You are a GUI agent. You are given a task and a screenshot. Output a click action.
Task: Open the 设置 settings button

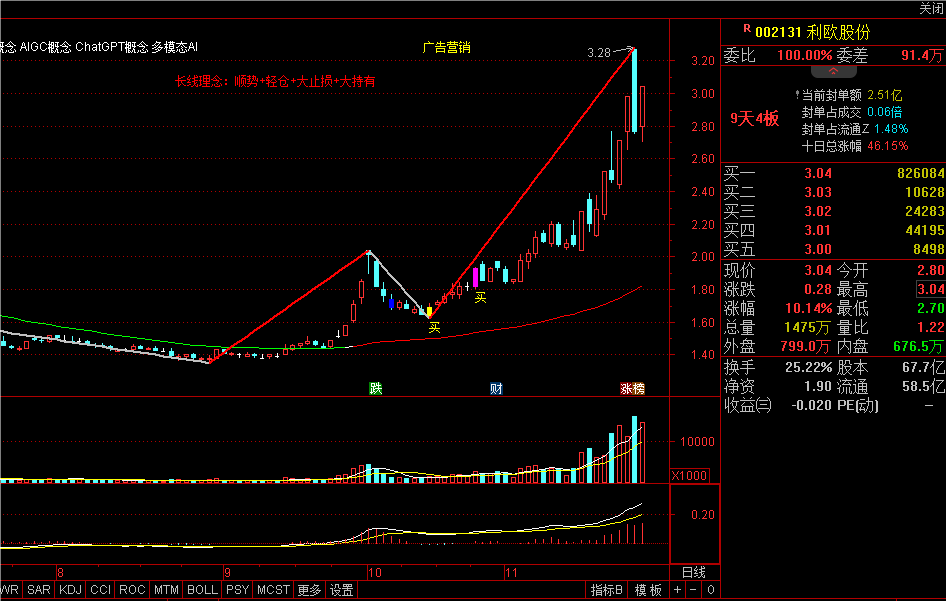342,590
